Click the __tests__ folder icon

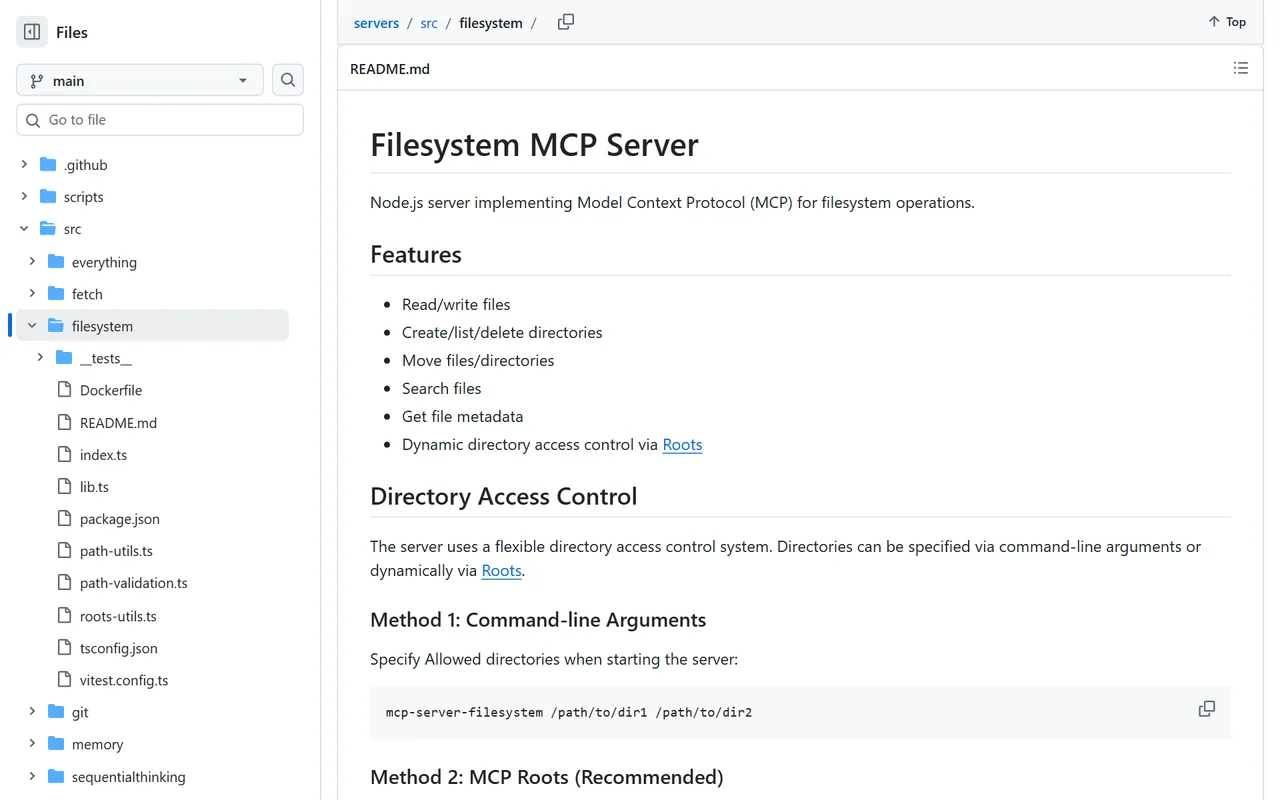click(x=64, y=357)
